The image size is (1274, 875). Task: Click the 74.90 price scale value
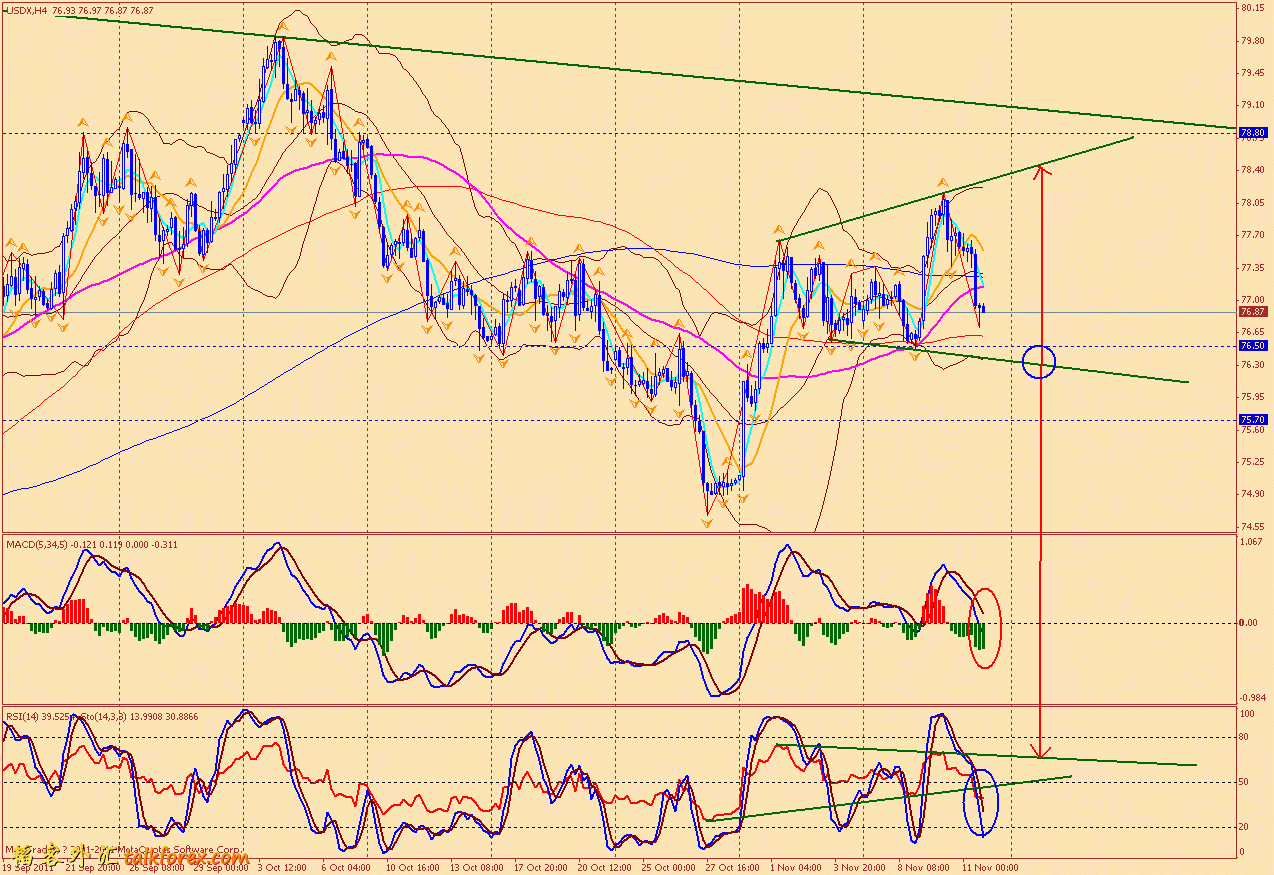click(1253, 494)
